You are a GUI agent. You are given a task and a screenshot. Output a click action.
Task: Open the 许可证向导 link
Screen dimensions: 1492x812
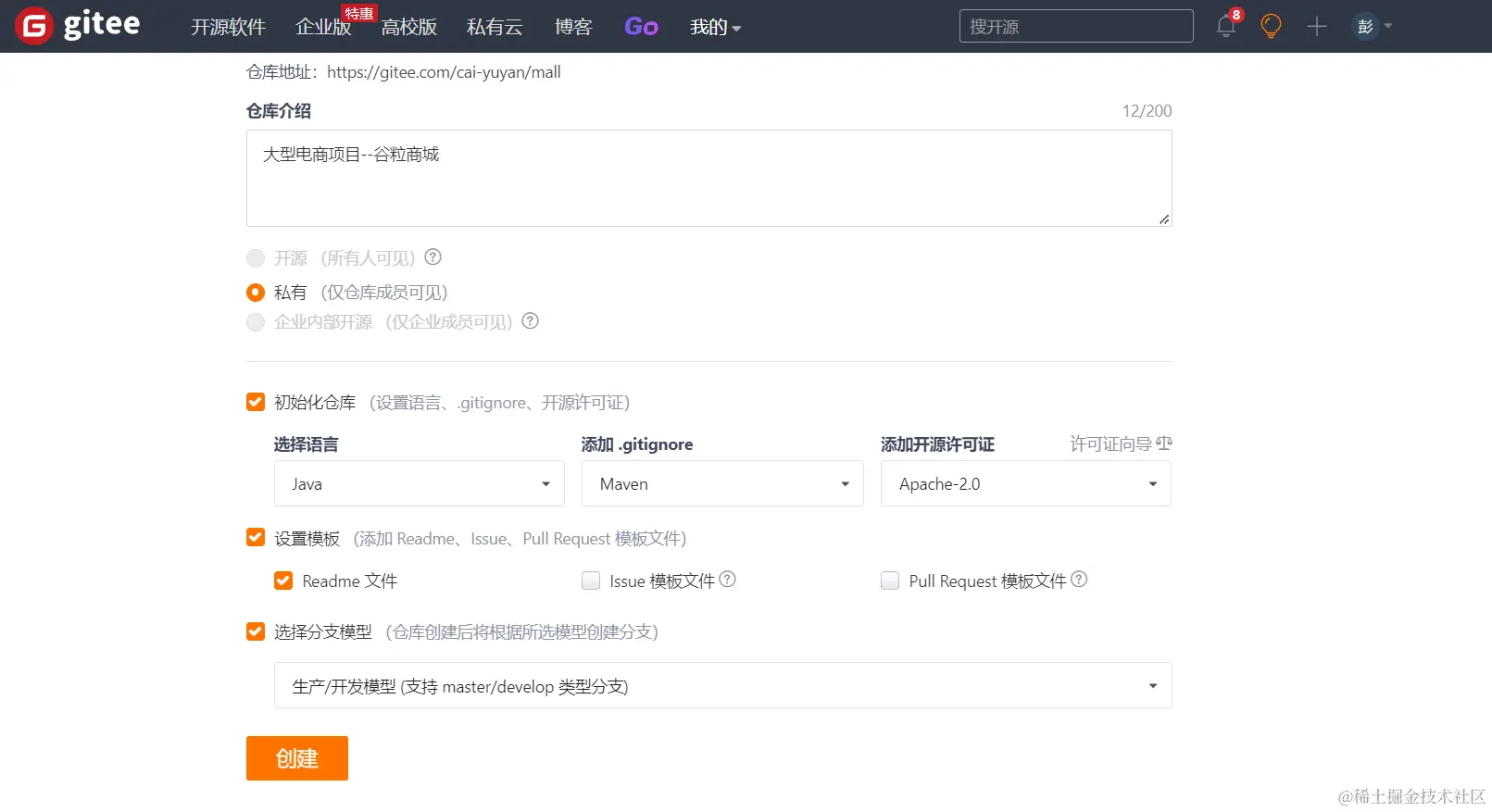tap(1121, 444)
